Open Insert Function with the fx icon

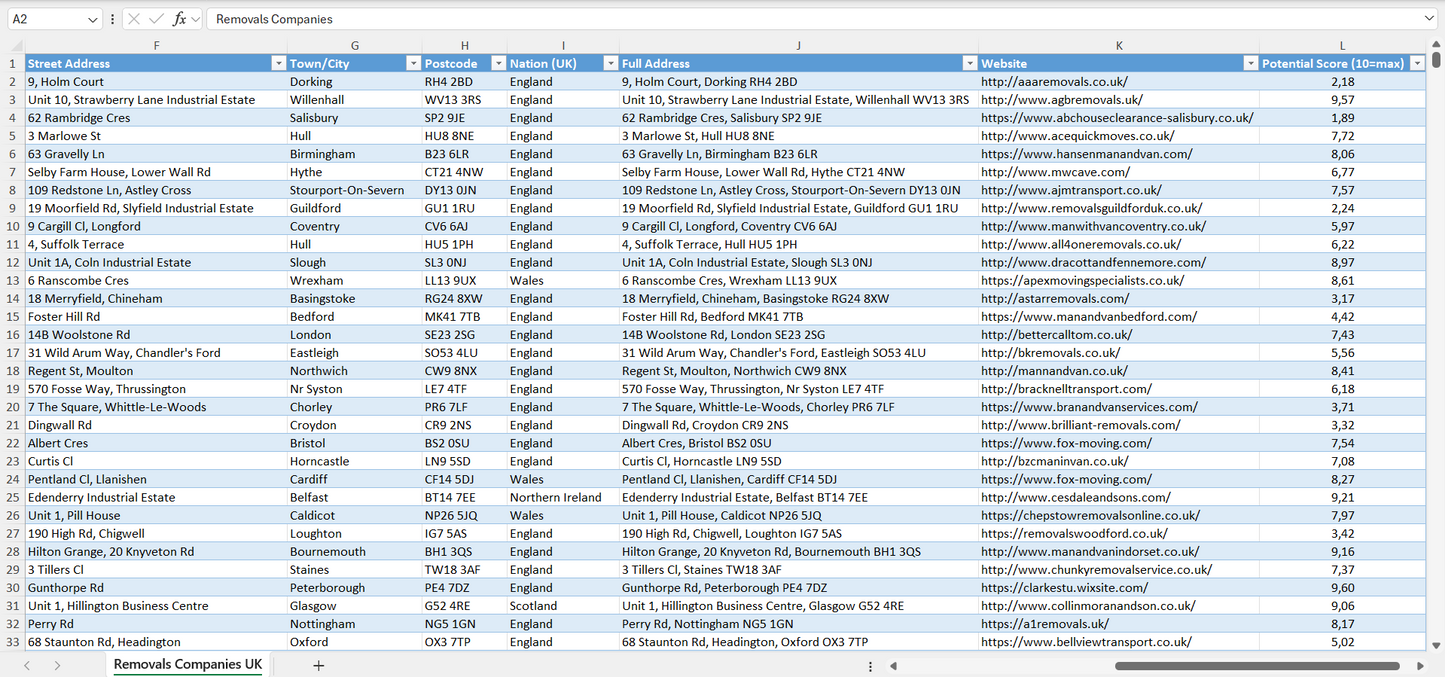(x=180, y=18)
